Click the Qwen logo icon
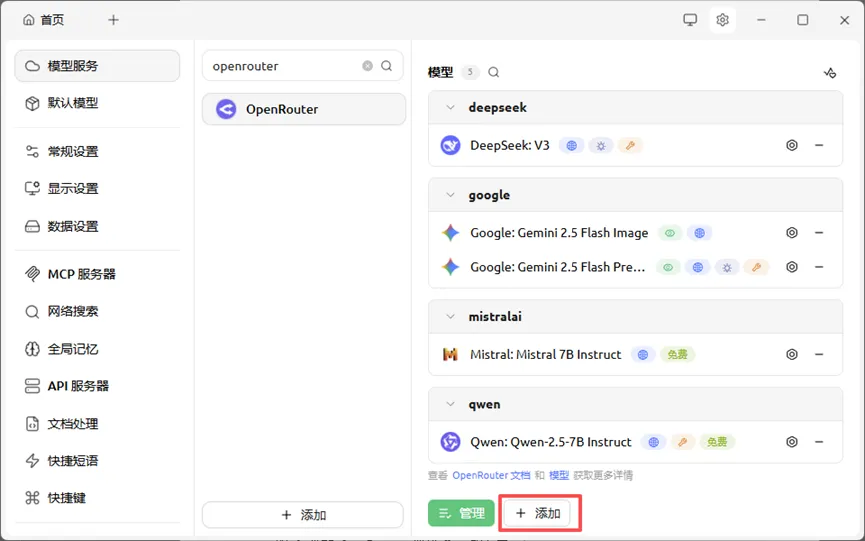865x541 pixels. coord(450,442)
